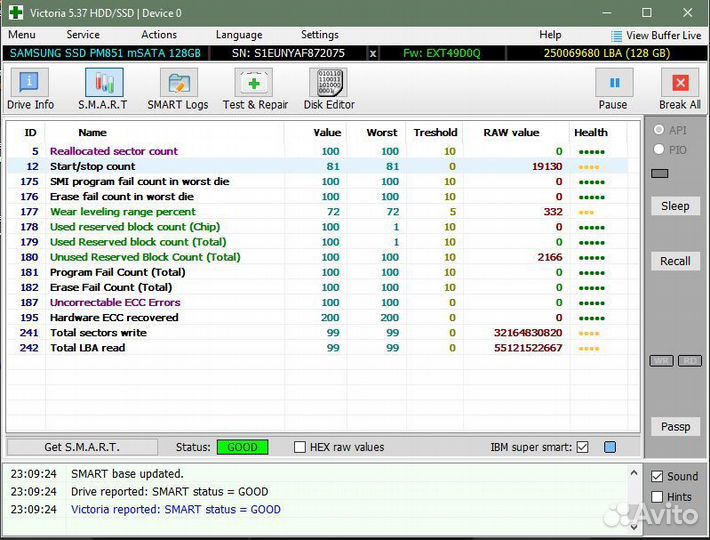Switch to Test & Repair
This screenshot has height=540, width=710.
[x=255, y=89]
